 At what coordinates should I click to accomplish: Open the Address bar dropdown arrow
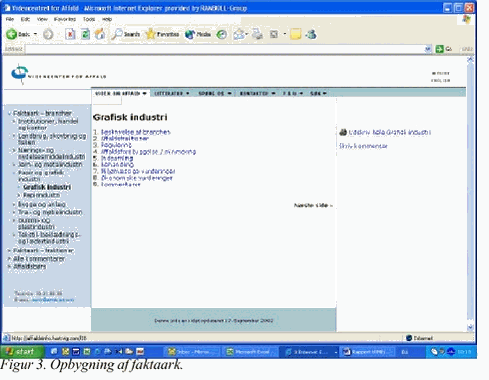[x=428, y=49]
